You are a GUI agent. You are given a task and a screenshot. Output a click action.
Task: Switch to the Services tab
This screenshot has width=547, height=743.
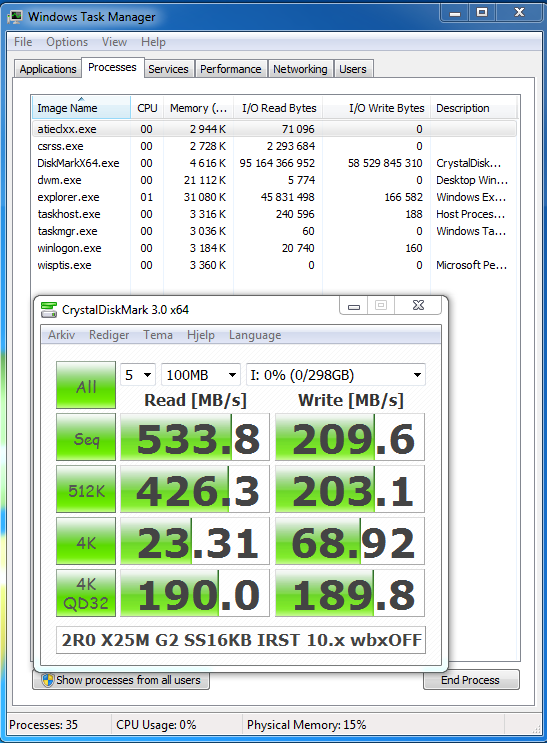click(x=168, y=69)
